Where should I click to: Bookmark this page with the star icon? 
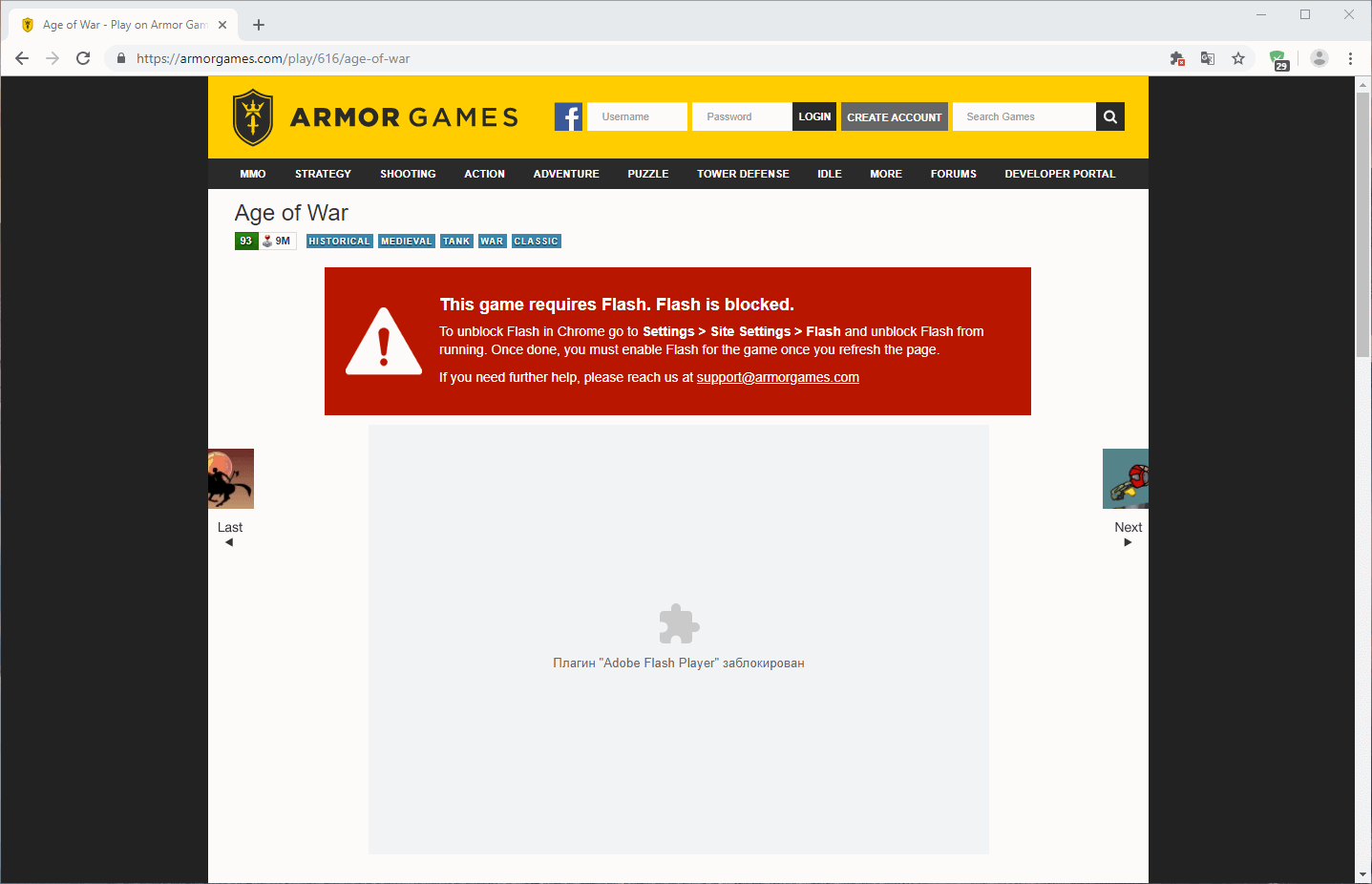pos(1238,58)
